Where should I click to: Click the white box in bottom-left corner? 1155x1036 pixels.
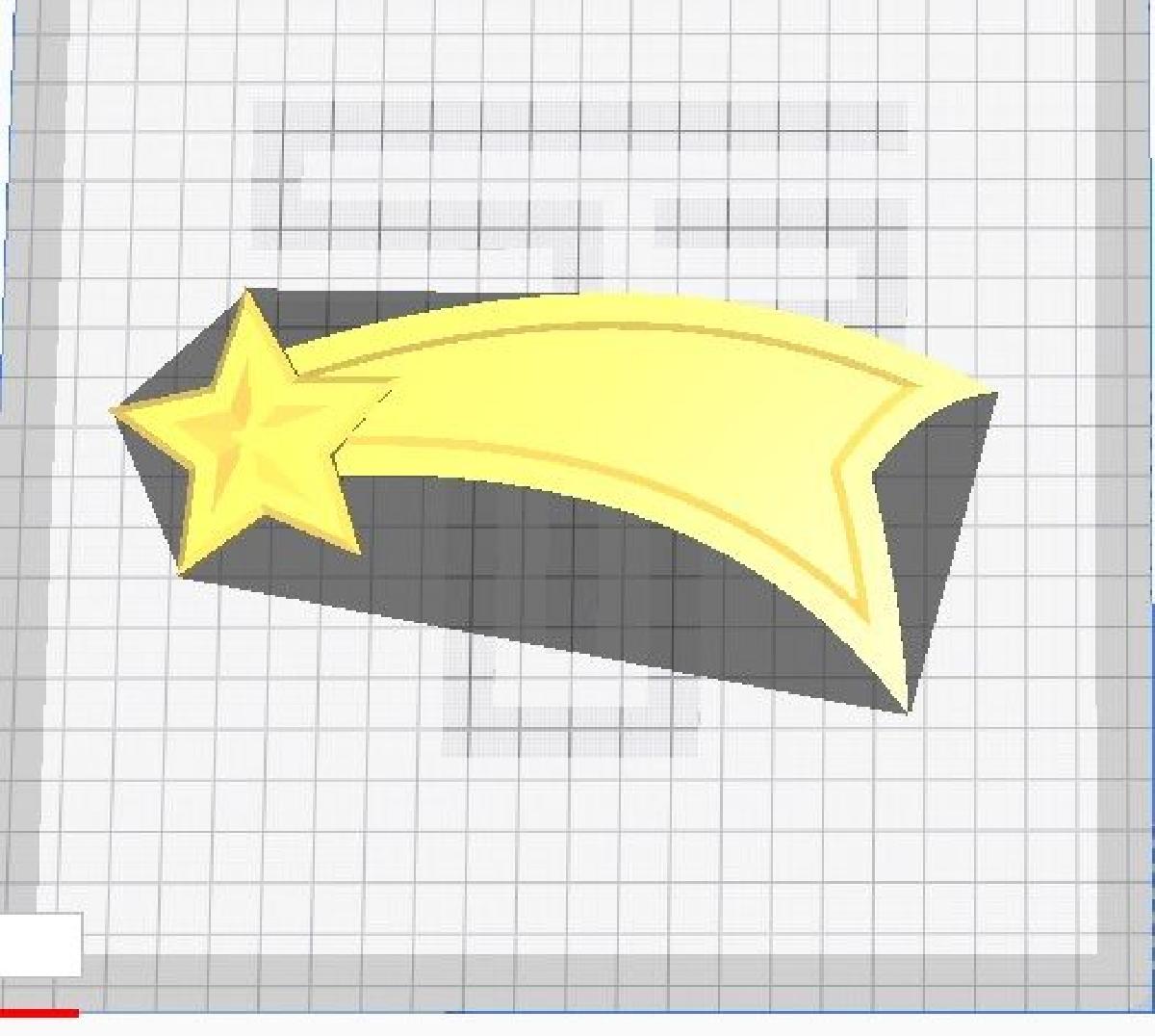point(40,945)
